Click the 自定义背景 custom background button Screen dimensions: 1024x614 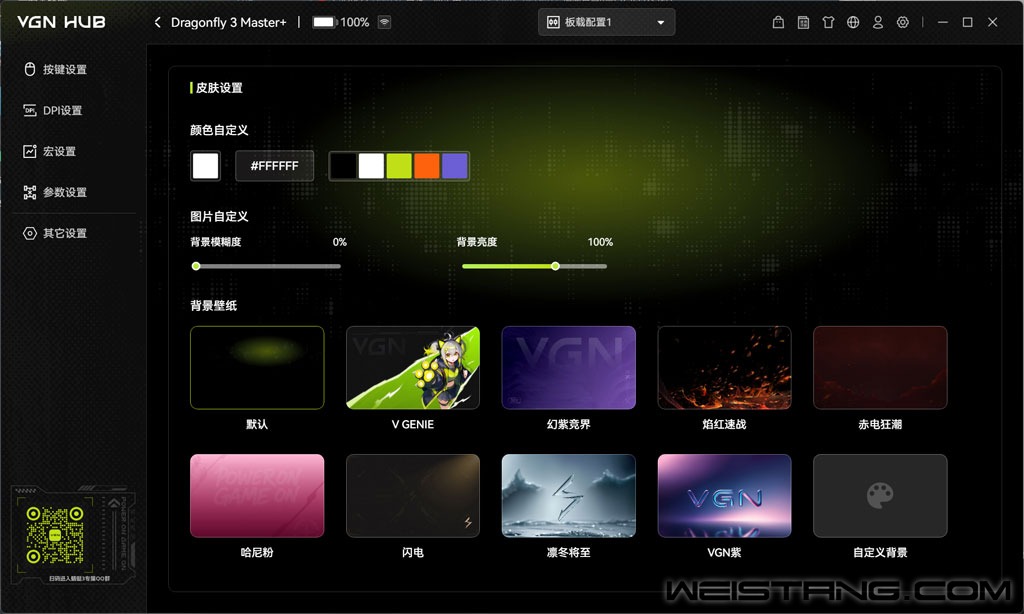(880, 496)
